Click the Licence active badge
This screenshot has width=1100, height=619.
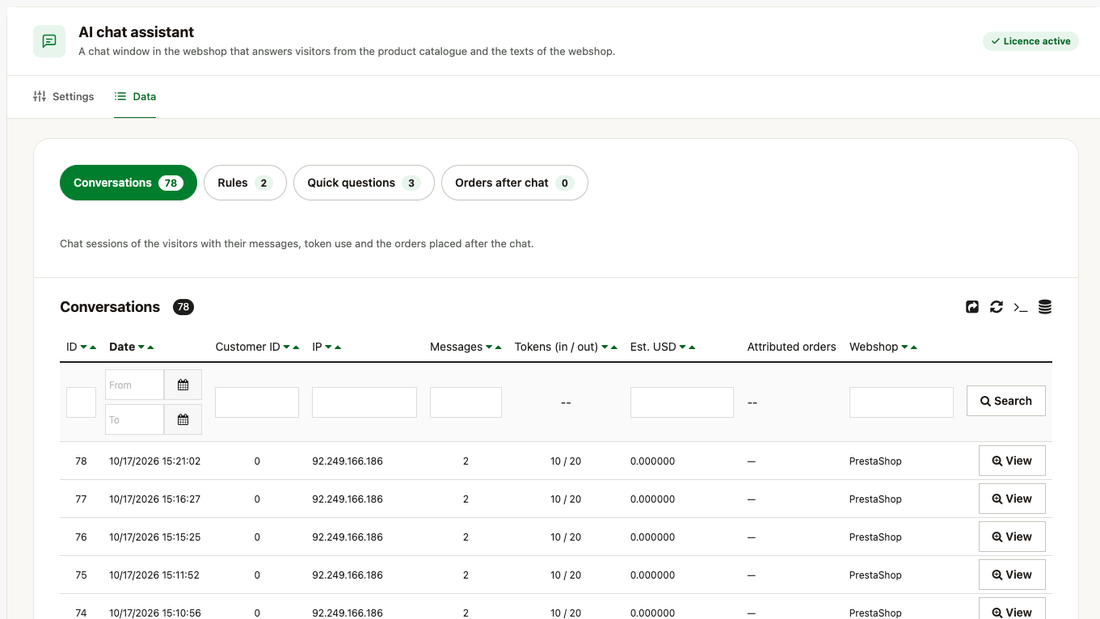(x=1031, y=41)
